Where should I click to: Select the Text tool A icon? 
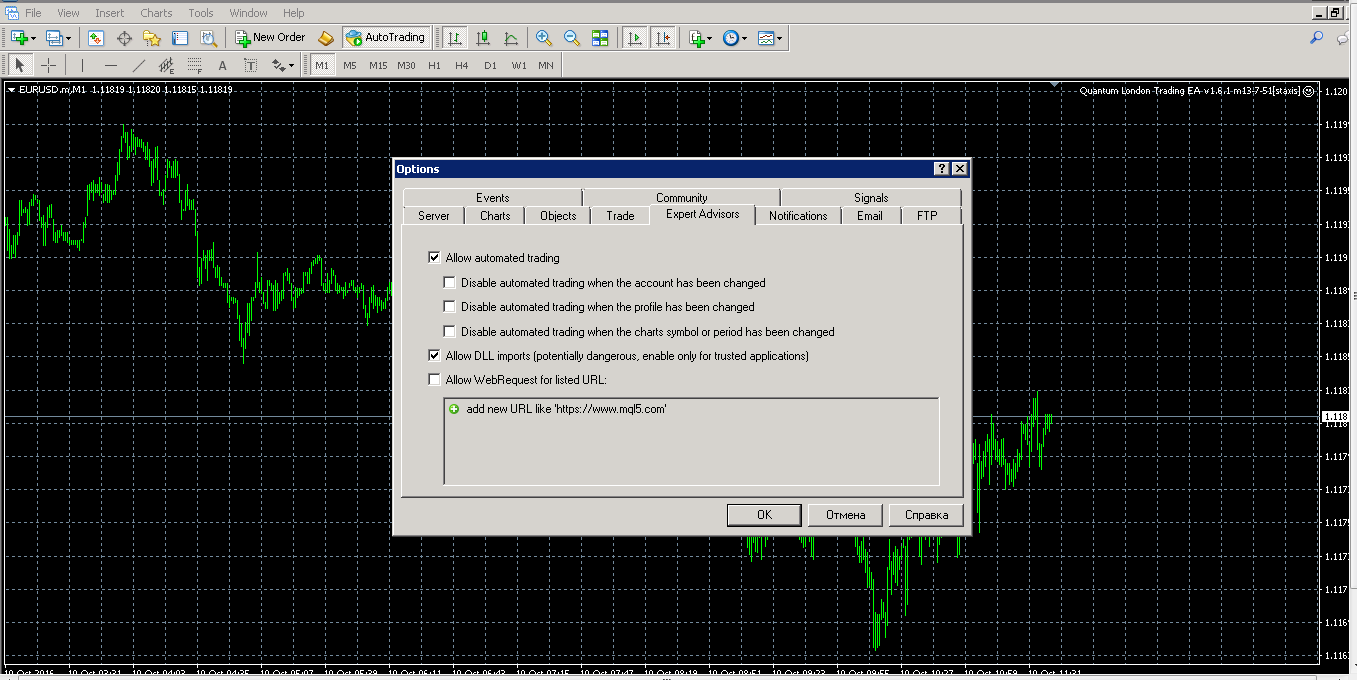click(x=222, y=66)
